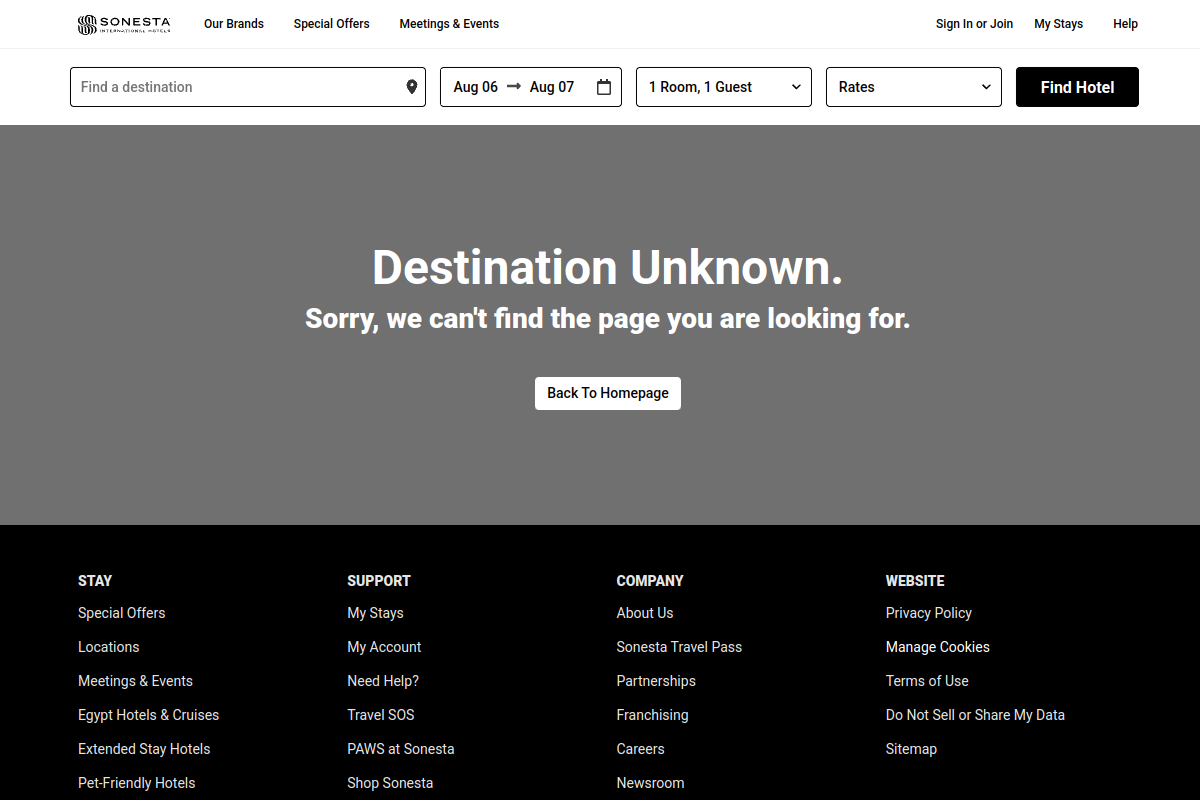The width and height of the screenshot is (1200, 800).
Task: Click the location pin icon in destination field
Action: point(412,87)
